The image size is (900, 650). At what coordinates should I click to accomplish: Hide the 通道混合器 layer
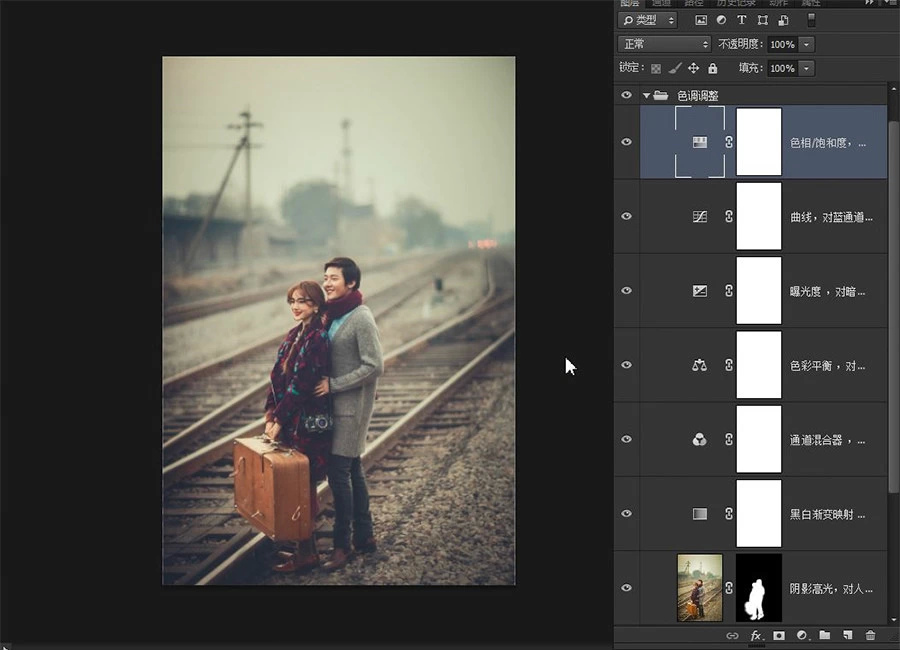coord(627,439)
